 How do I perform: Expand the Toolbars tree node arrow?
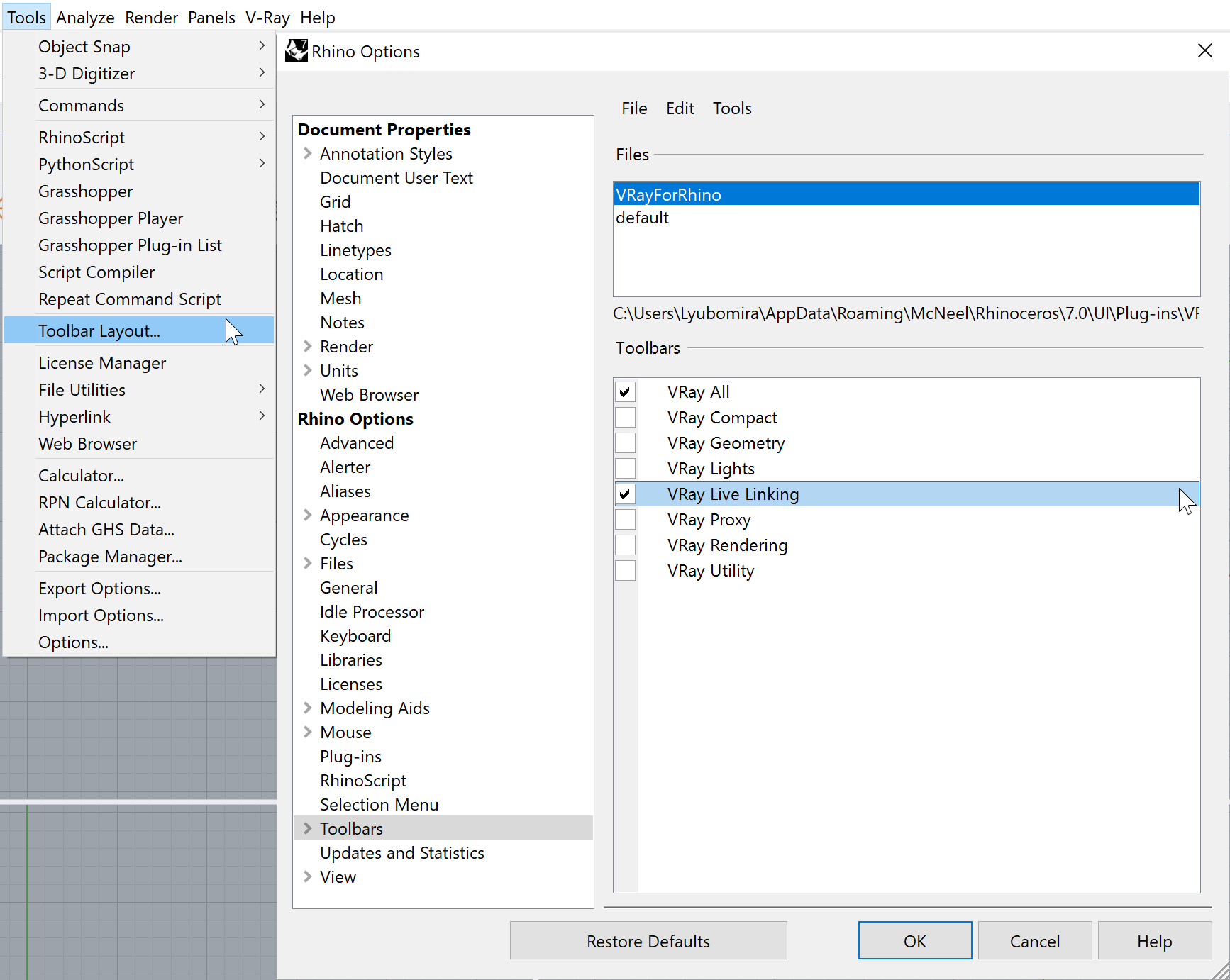pos(307,829)
